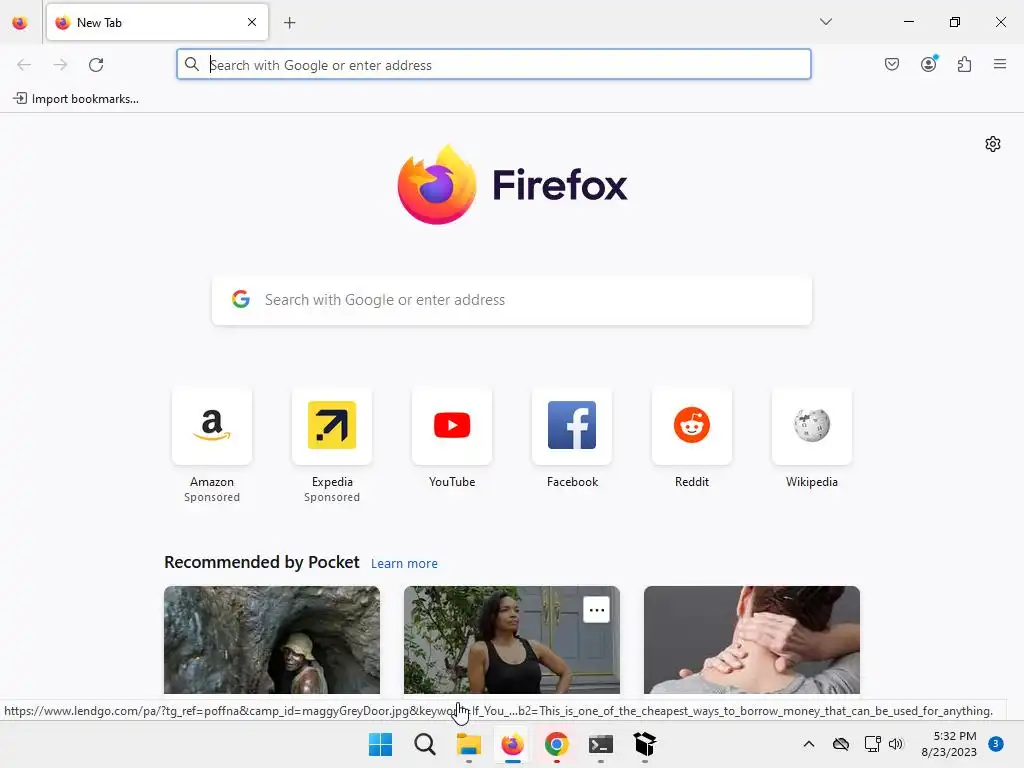This screenshot has height=768, width=1024.
Task: Open Pocket story with neck pain image
Action: click(752, 640)
